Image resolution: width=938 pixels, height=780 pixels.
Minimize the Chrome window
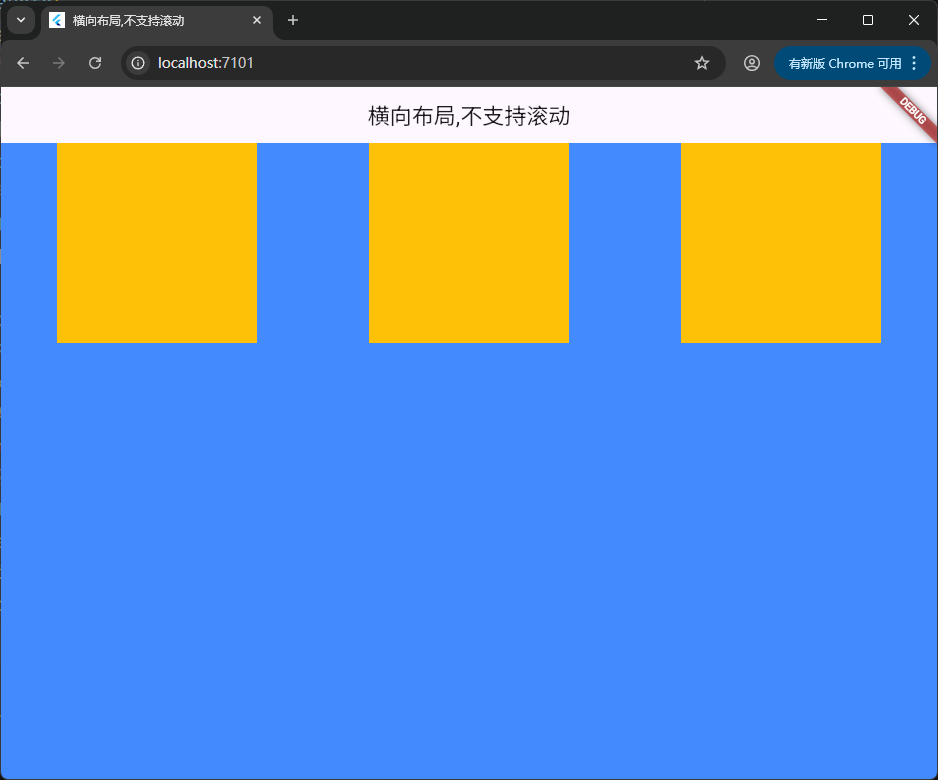822,20
